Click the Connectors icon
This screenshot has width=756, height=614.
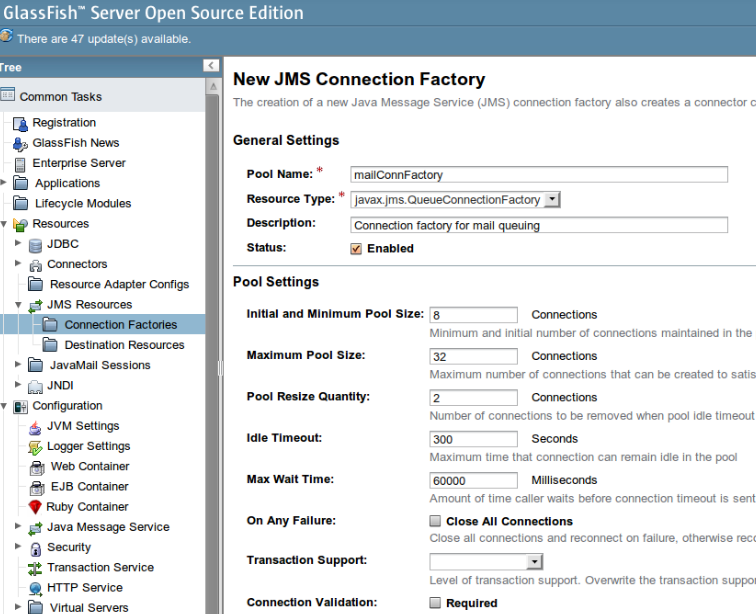(x=36, y=265)
